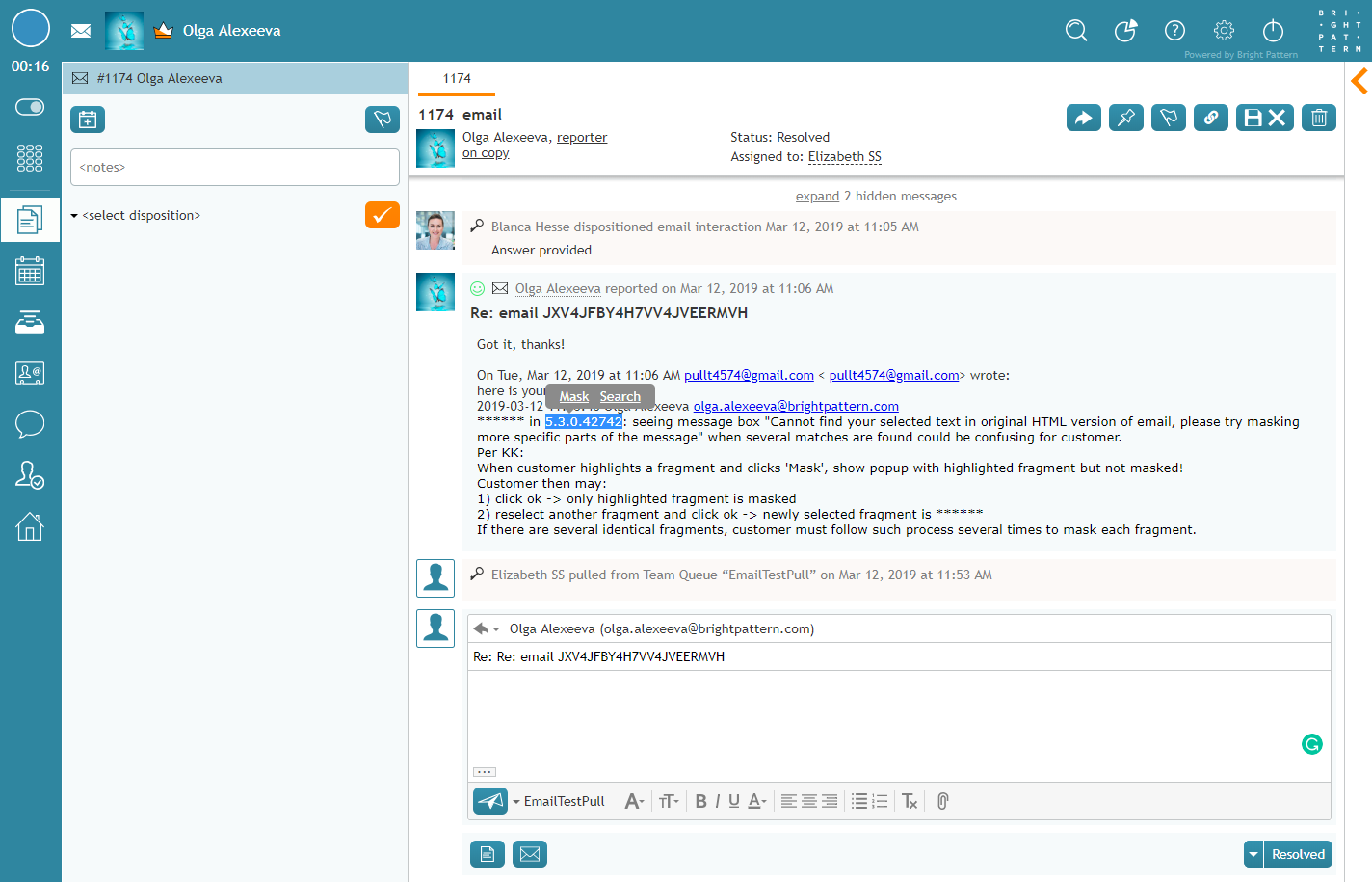
Task: Click the forward arrow case button
Action: point(1084,118)
